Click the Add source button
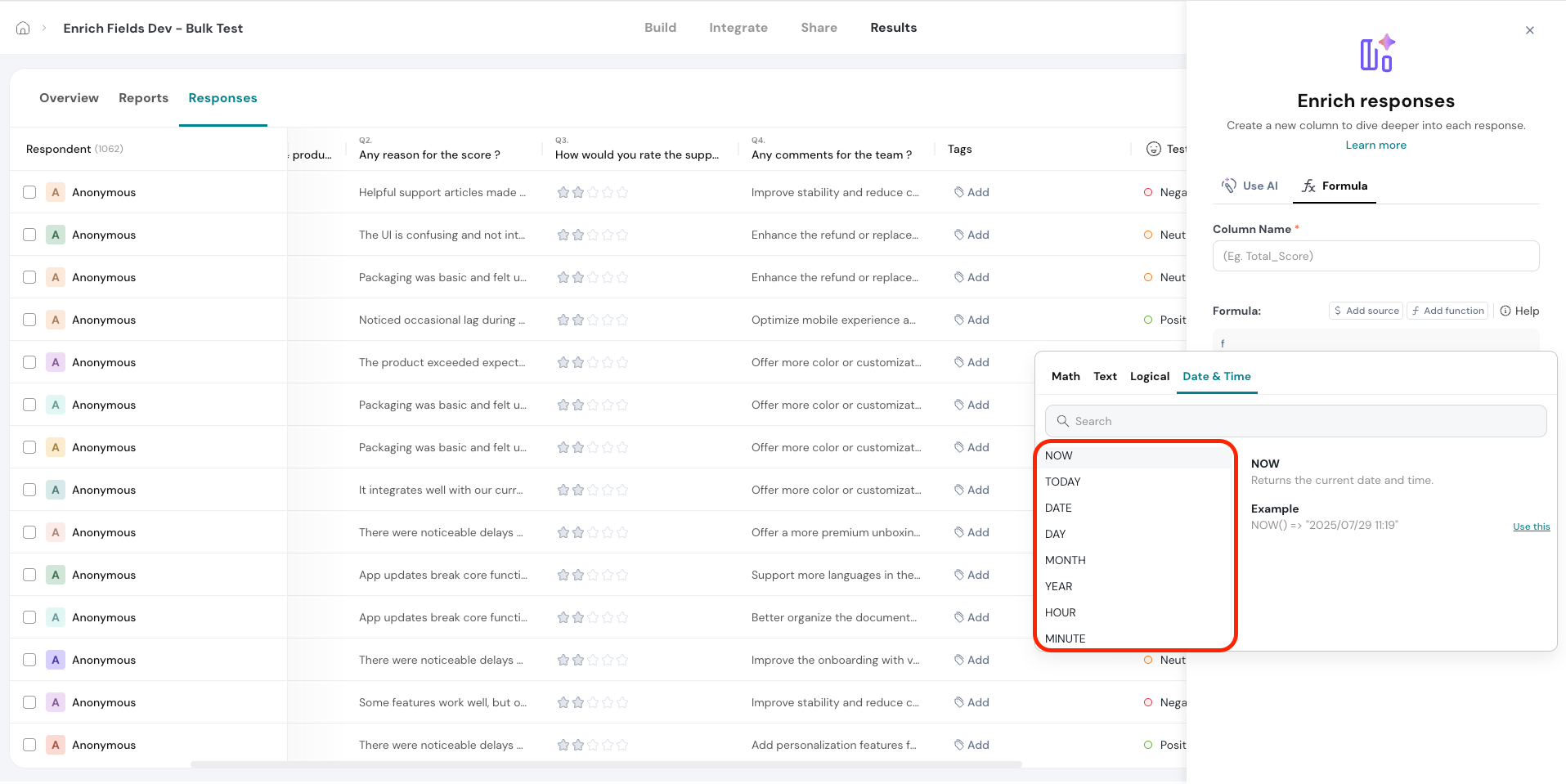 click(x=1365, y=311)
